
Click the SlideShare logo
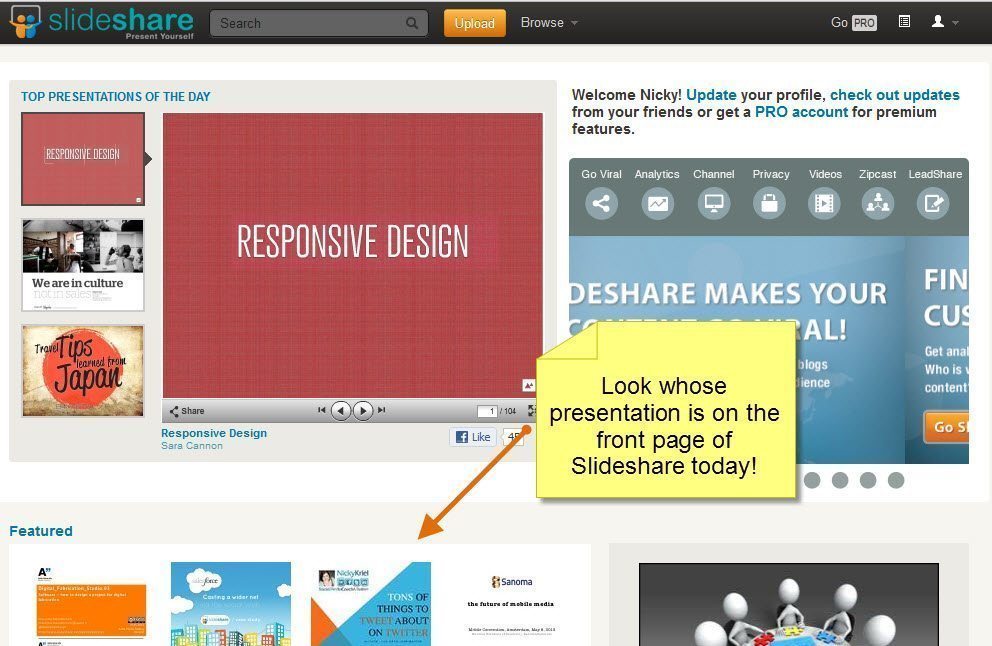102,22
